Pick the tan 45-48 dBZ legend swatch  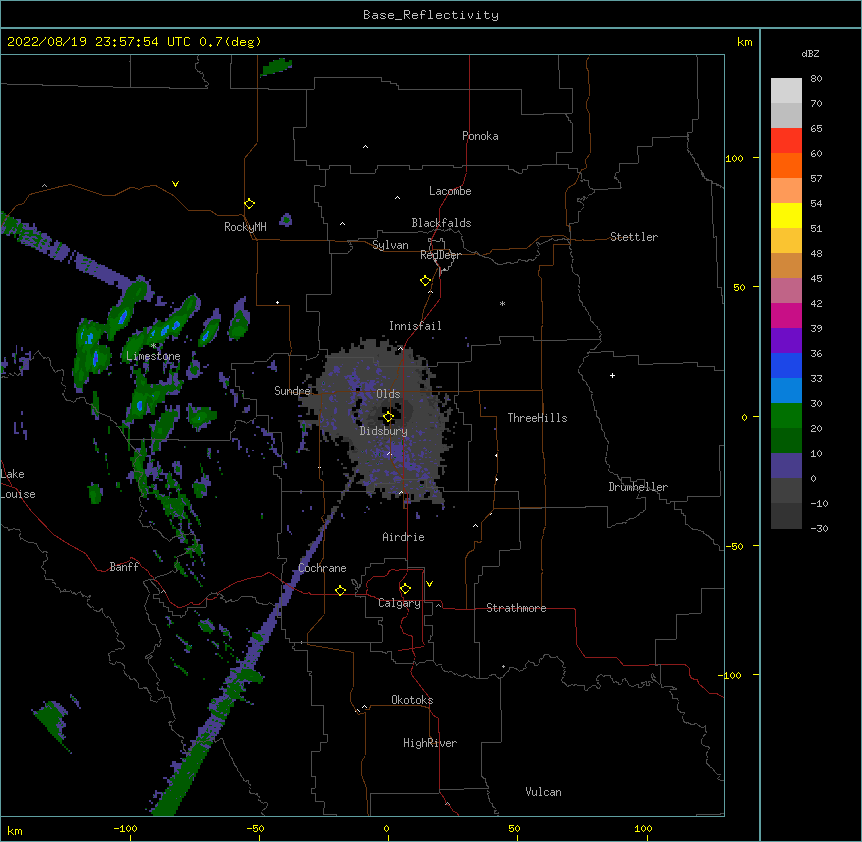point(786,265)
